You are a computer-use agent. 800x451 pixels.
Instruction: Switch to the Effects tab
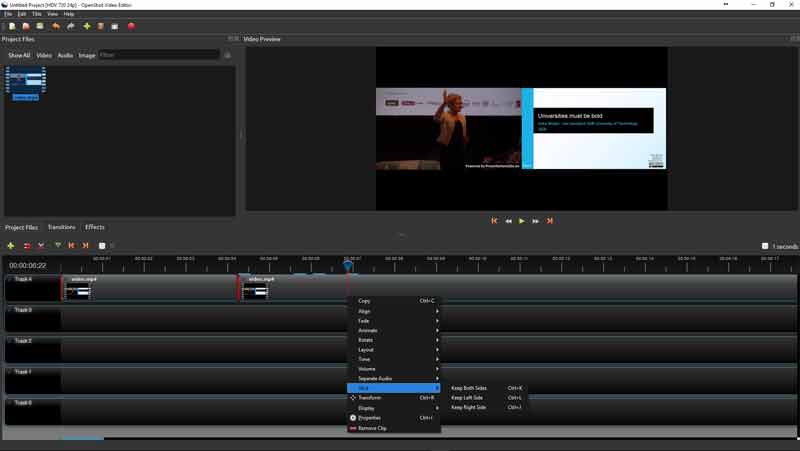(94, 227)
